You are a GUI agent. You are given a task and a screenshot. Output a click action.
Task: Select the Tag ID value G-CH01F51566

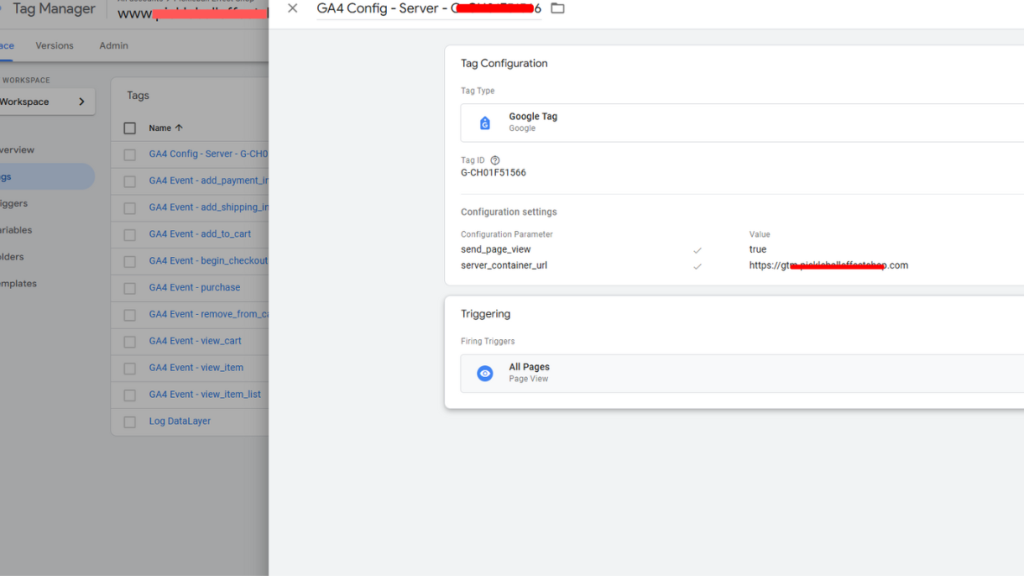(493, 172)
